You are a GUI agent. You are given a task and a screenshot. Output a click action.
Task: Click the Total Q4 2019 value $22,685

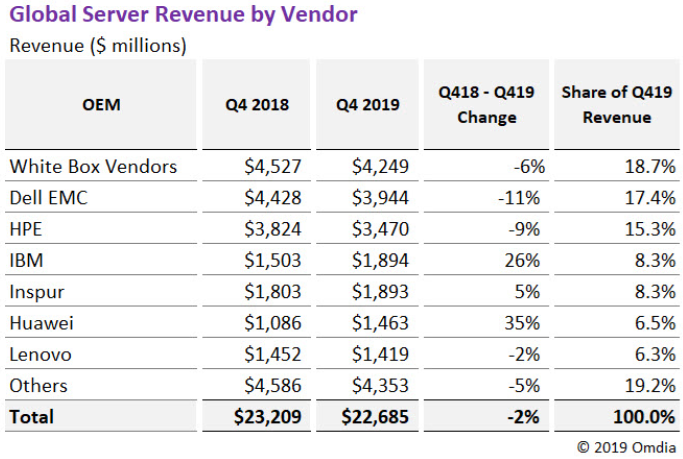pos(375,417)
